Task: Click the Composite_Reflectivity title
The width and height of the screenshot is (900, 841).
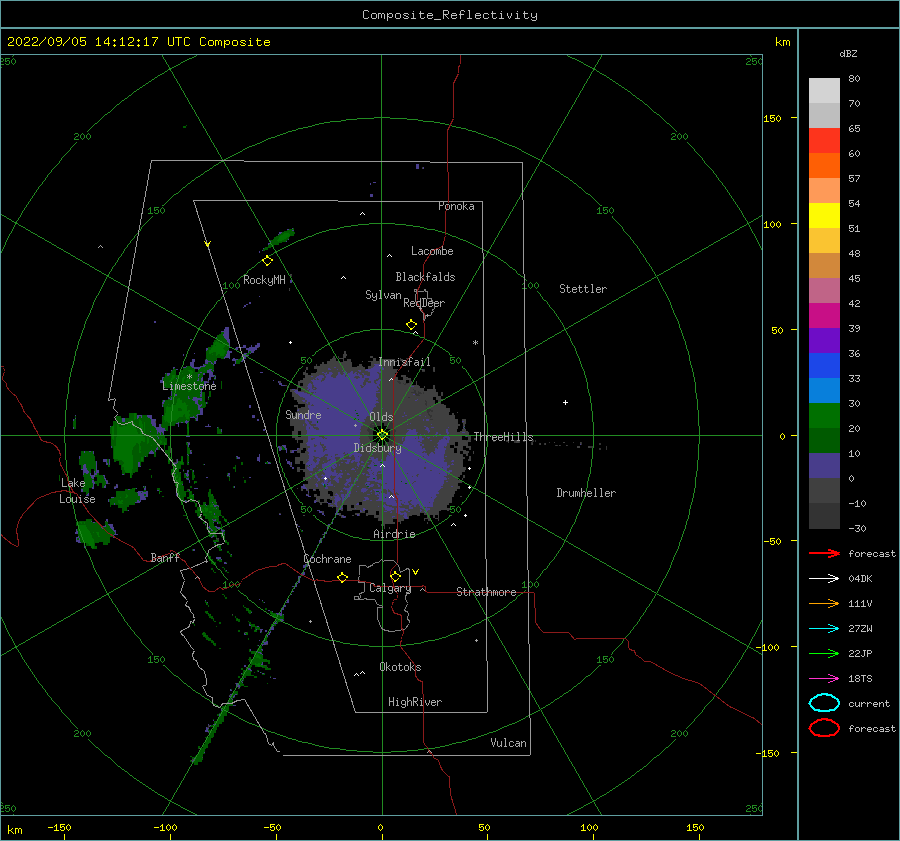Action: pyautogui.click(x=450, y=15)
